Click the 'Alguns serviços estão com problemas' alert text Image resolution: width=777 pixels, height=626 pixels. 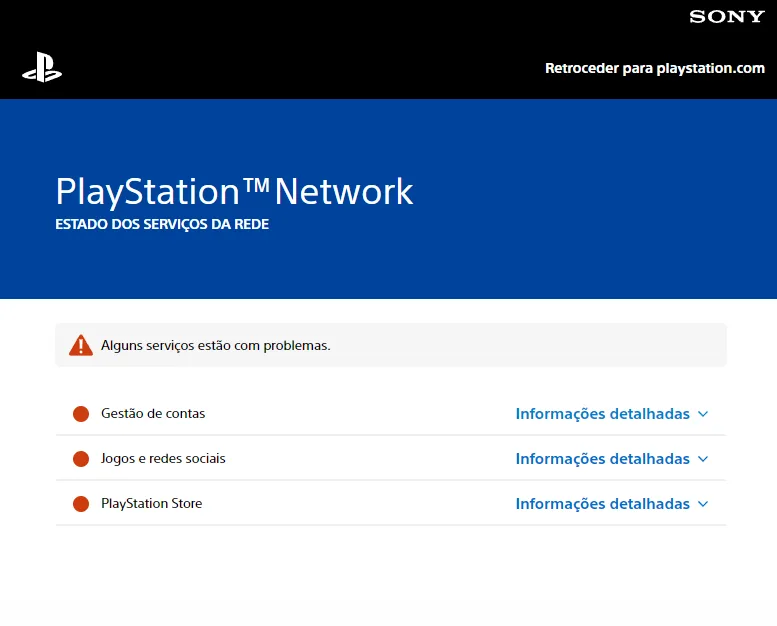(215, 345)
